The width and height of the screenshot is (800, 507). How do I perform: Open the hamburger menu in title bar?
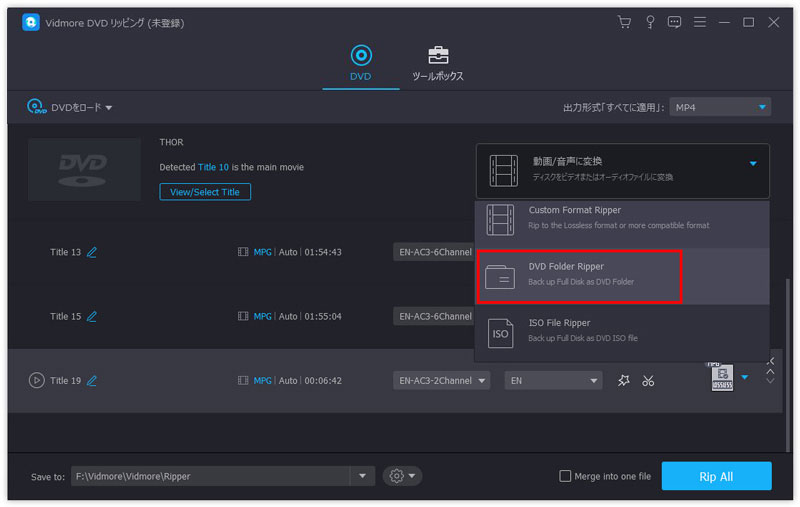pos(700,22)
